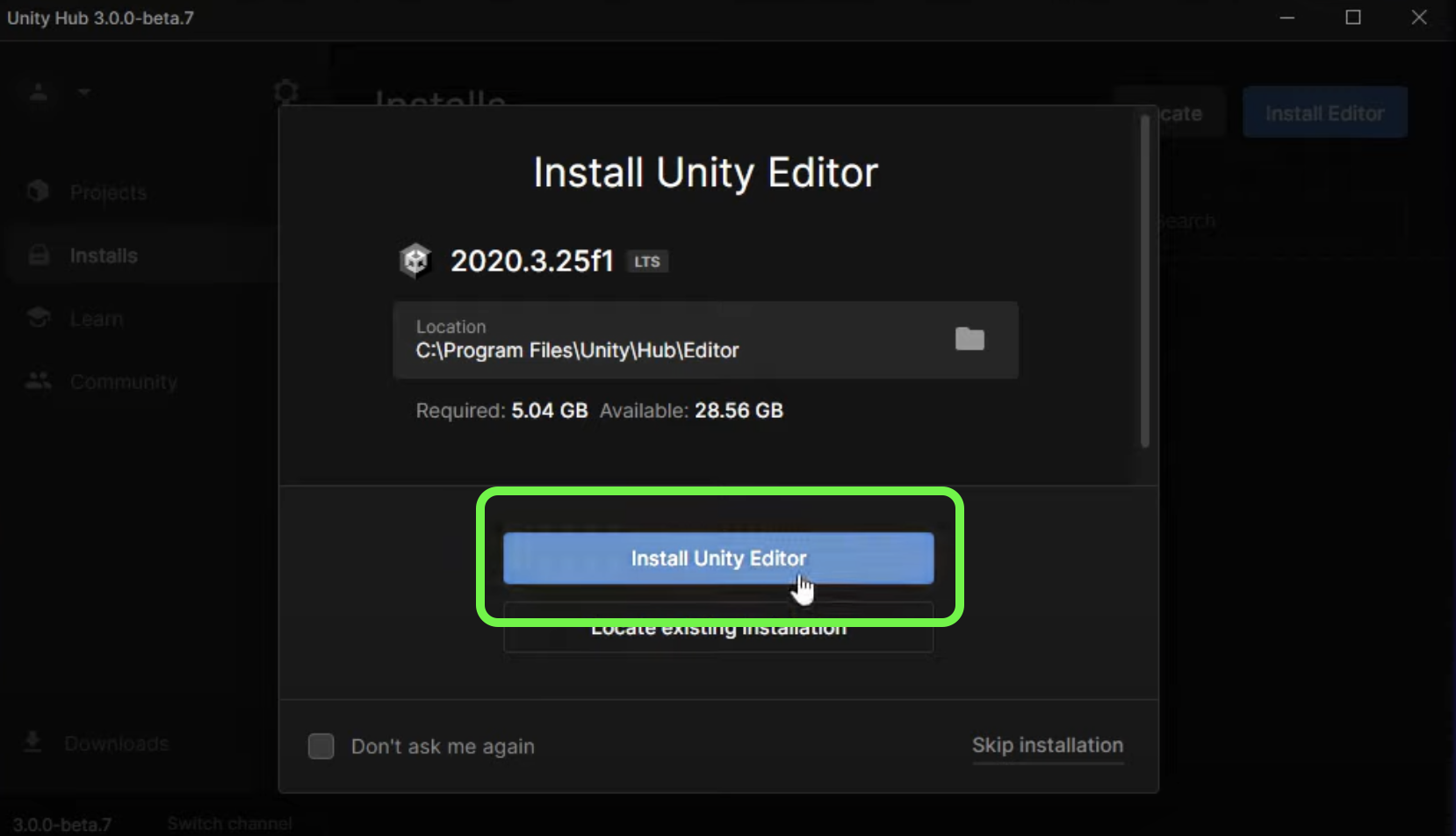Click the Install Editor button in background
The width and height of the screenshot is (1456, 836).
[x=1324, y=113]
